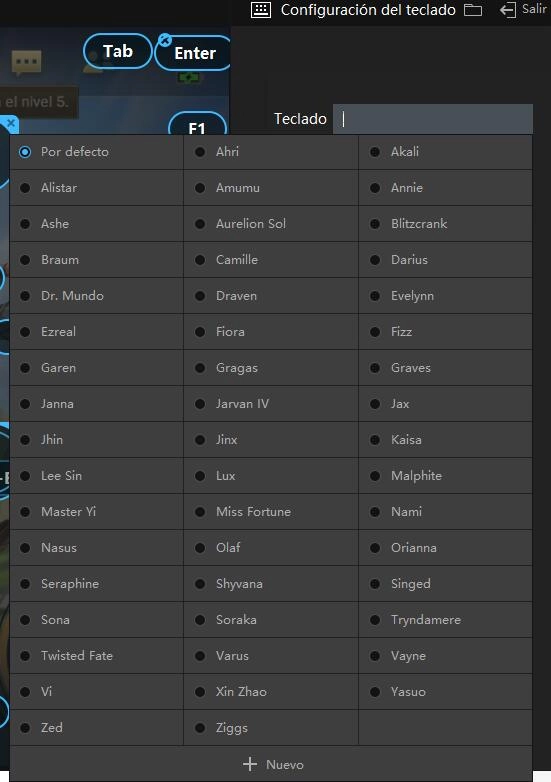Choose the Ahri keyboard profile

pyautogui.click(x=271, y=152)
